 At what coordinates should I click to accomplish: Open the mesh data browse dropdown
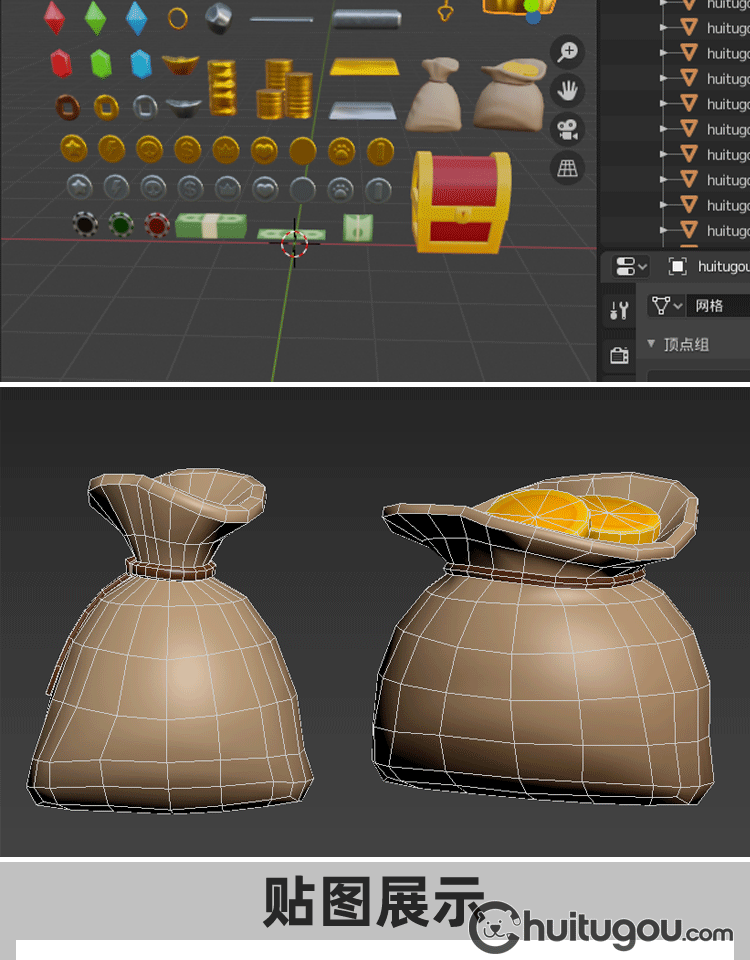[x=667, y=305]
